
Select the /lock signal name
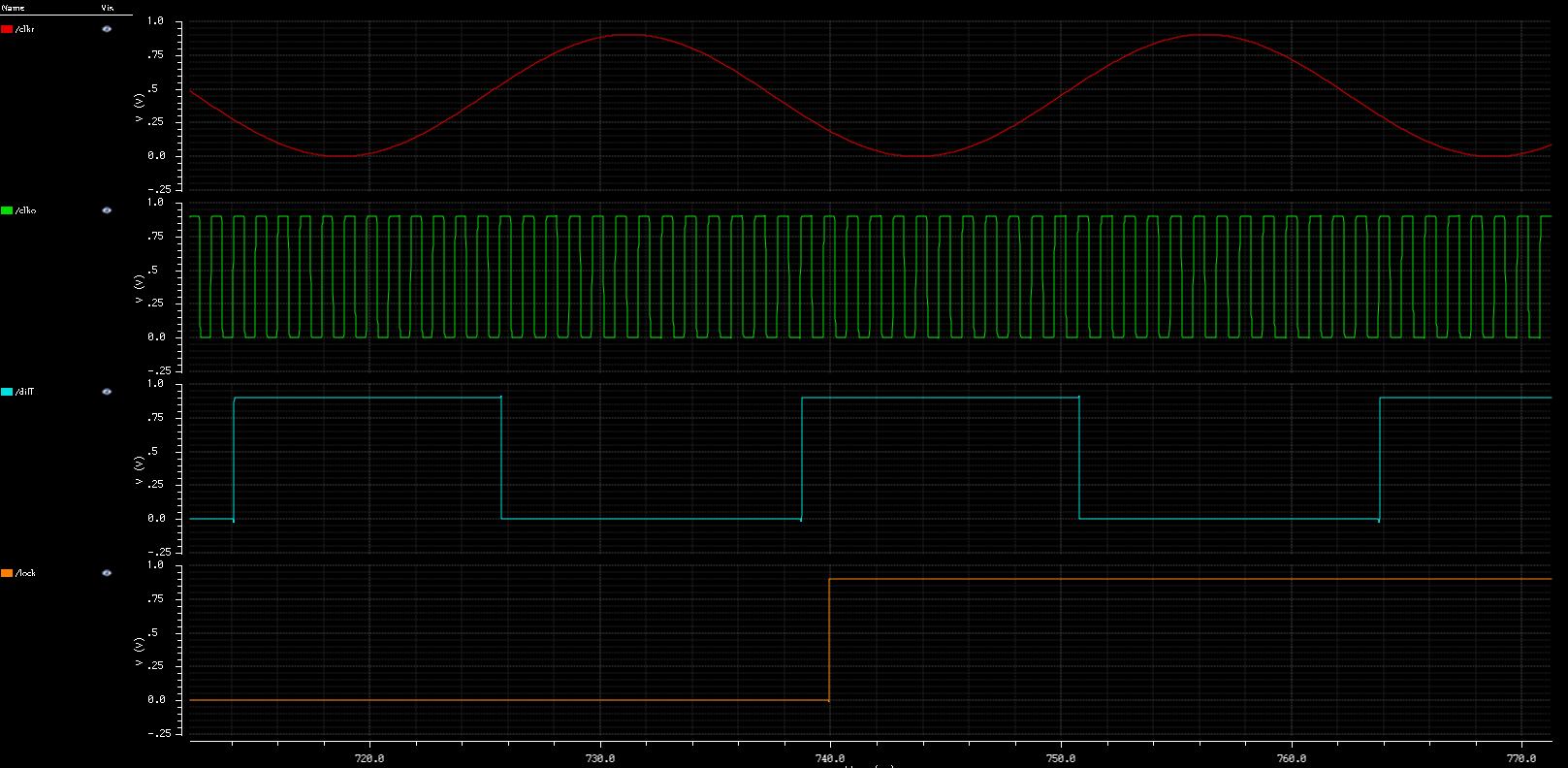tap(26, 573)
